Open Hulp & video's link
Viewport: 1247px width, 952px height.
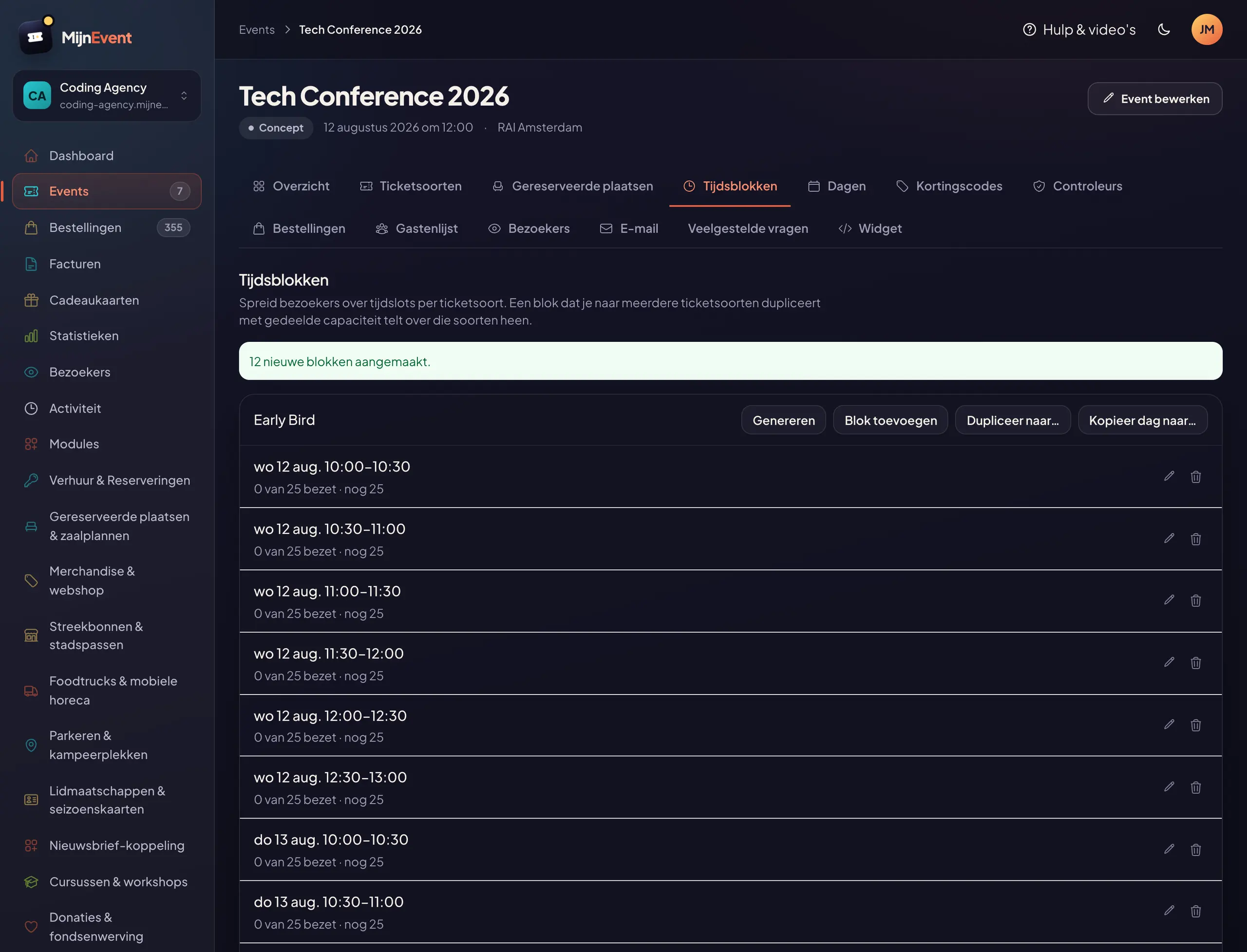tap(1078, 30)
